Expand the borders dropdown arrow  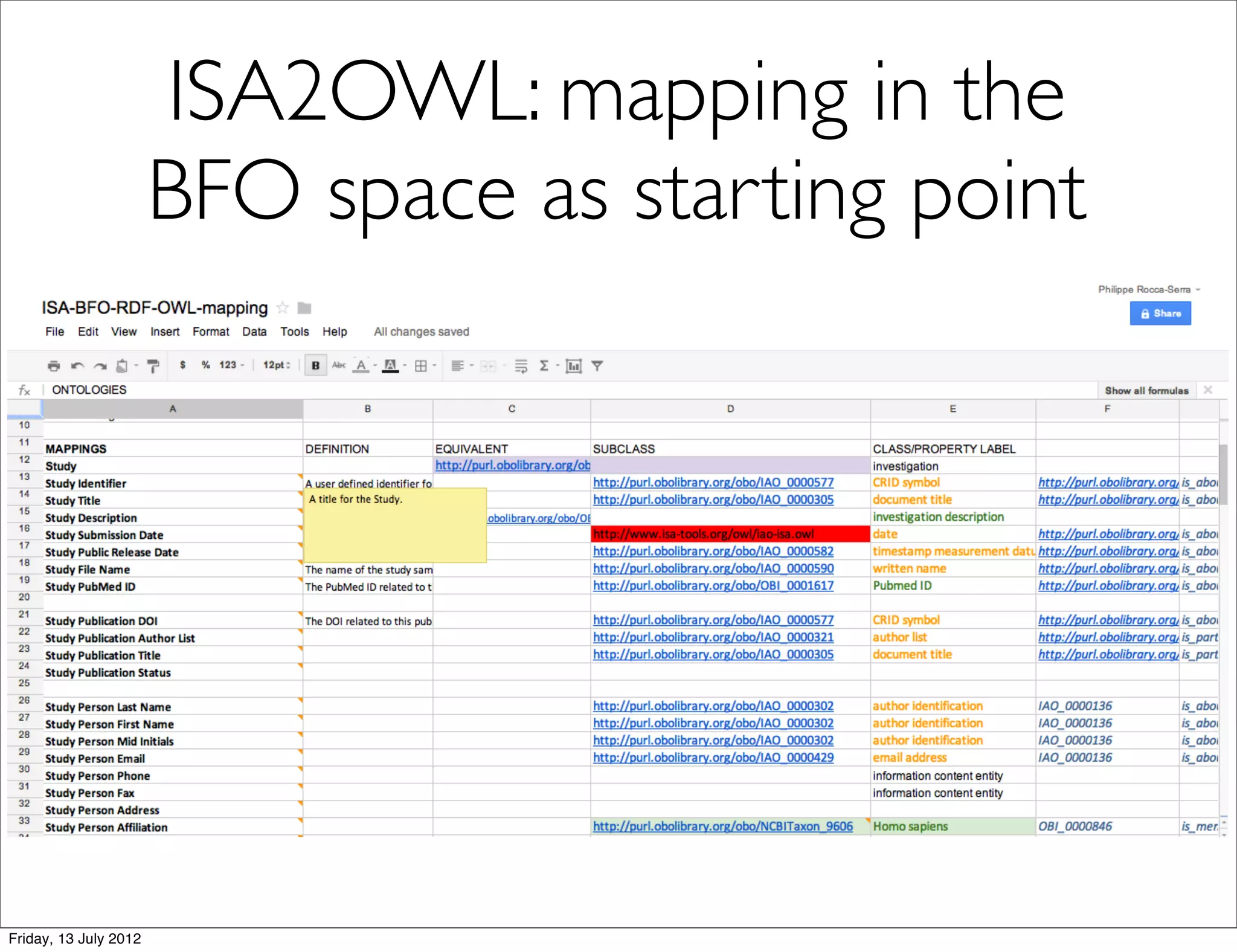coord(434,365)
